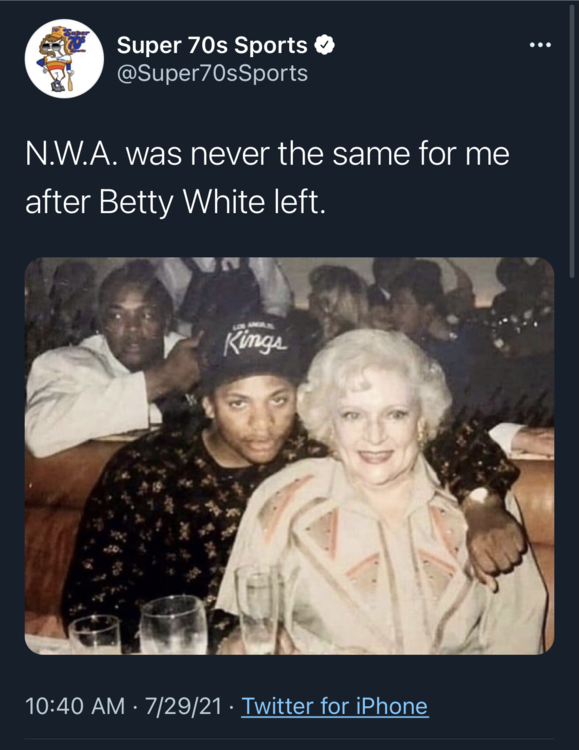Click the divider line below the timestamp
Screen dimensions: 579x750
click(290, 739)
